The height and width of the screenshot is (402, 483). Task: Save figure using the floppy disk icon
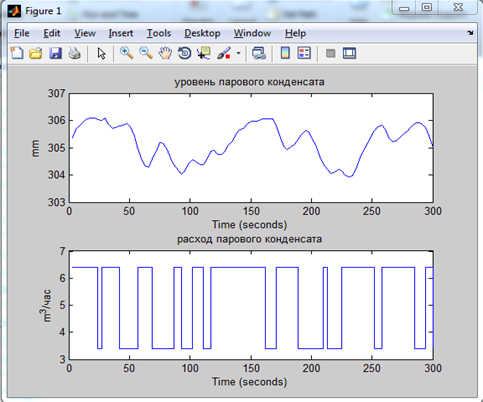(55, 53)
